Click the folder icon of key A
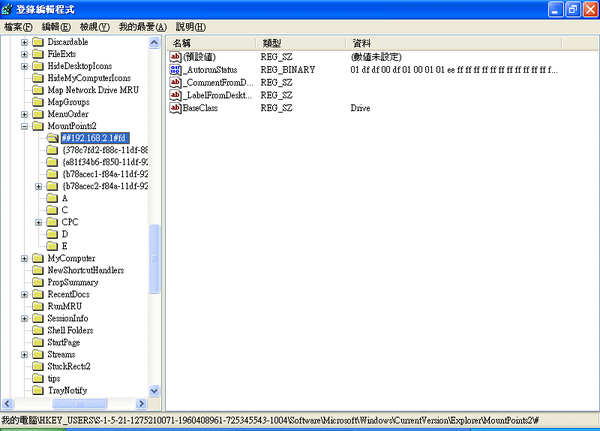The width and height of the screenshot is (600, 431). coord(52,198)
